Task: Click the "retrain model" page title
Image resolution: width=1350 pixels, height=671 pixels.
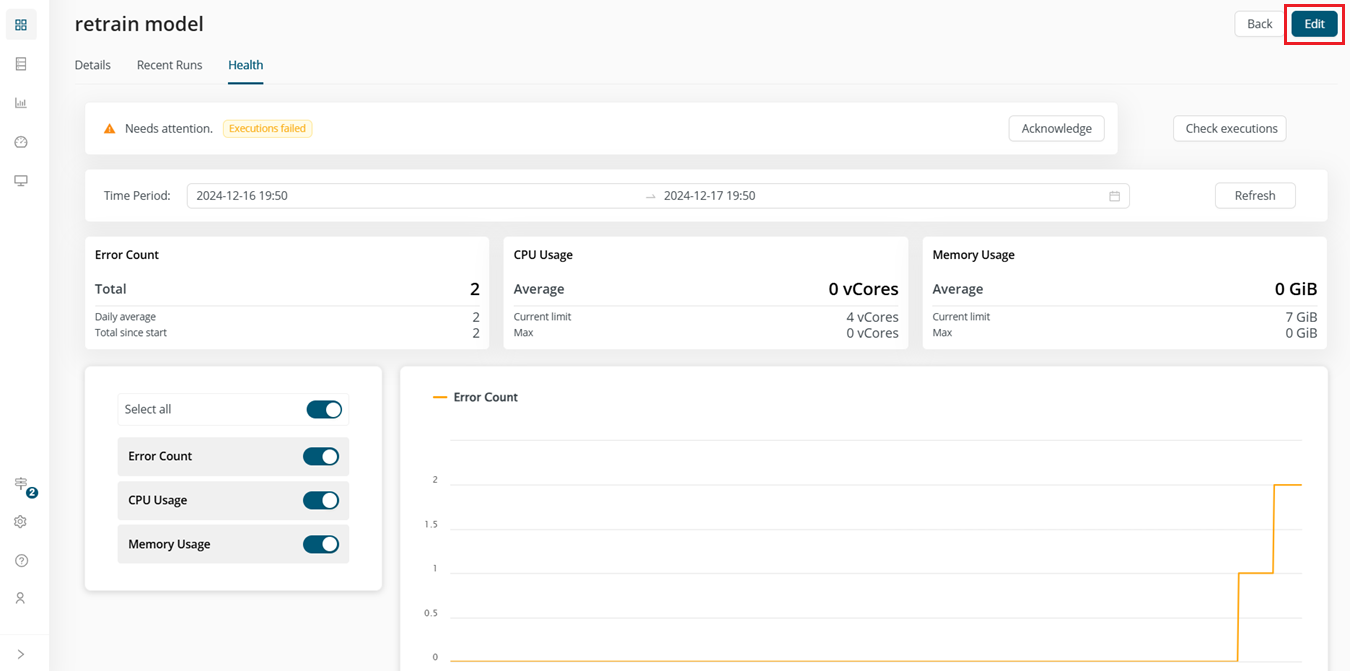Action: click(x=139, y=24)
